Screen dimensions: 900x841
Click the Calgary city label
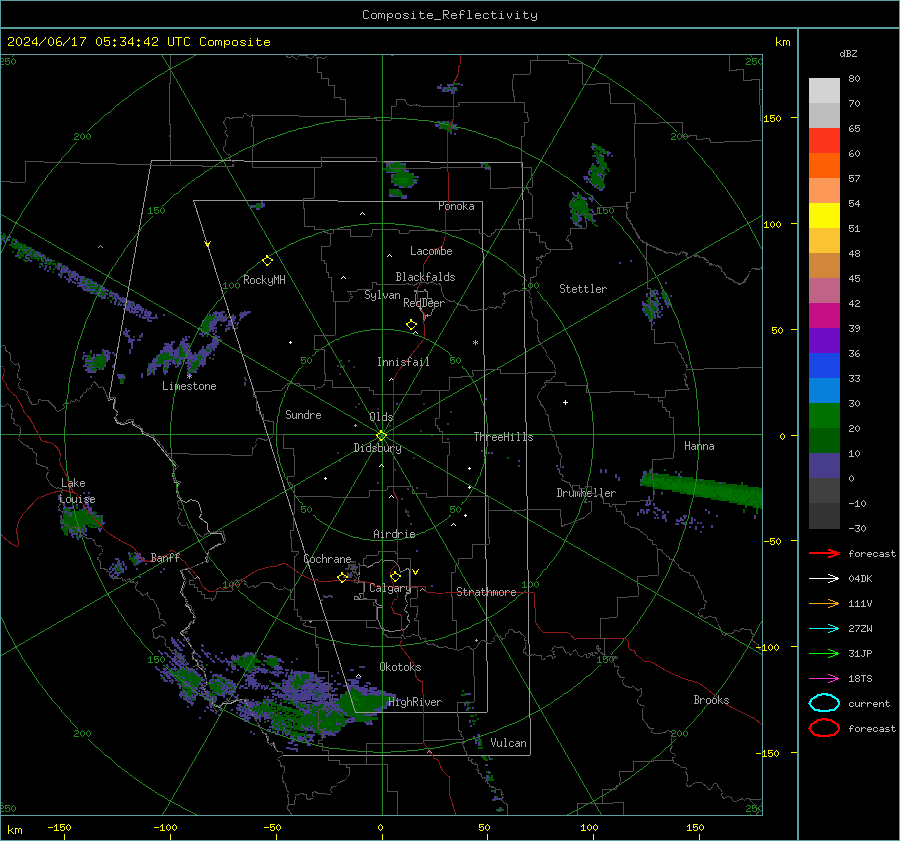coord(390,588)
